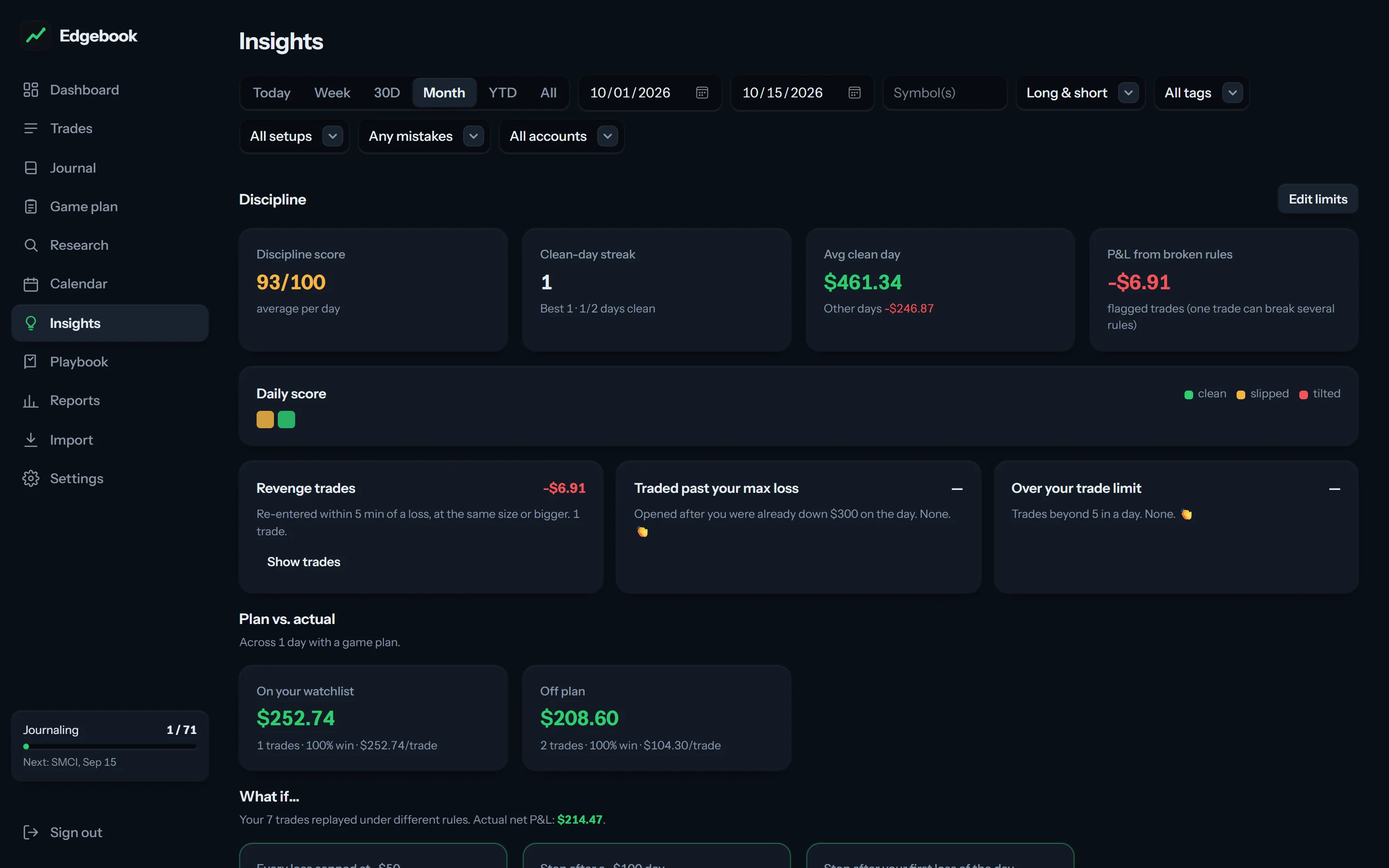The width and height of the screenshot is (1389, 868).
Task: Click the Calendar sidebar icon
Action: pyautogui.click(x=30, y=284)
